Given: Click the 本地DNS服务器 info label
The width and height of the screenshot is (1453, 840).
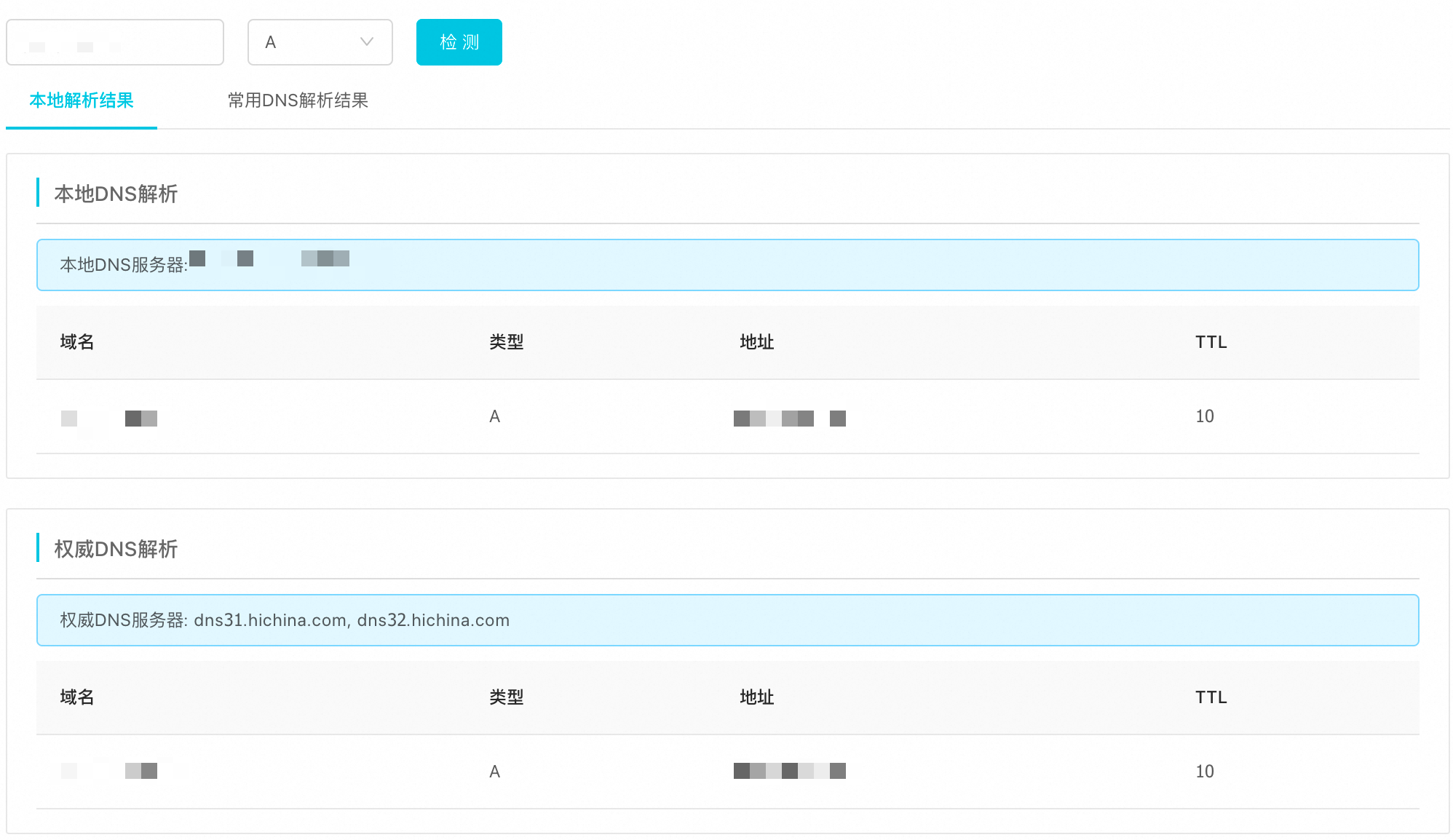Looking at the screenshot, I should pos(124,265).
